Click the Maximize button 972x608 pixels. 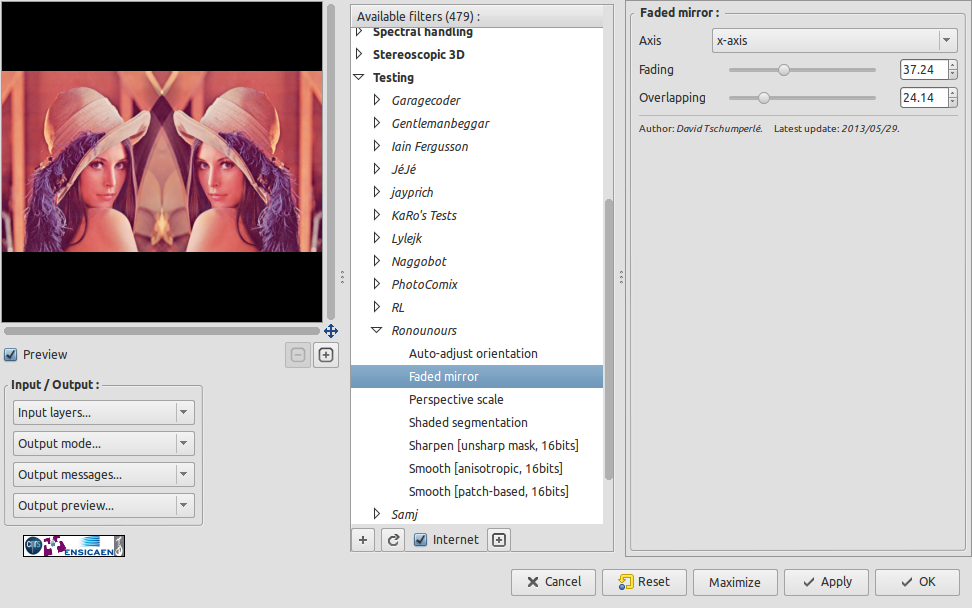(x=735, y=583)
